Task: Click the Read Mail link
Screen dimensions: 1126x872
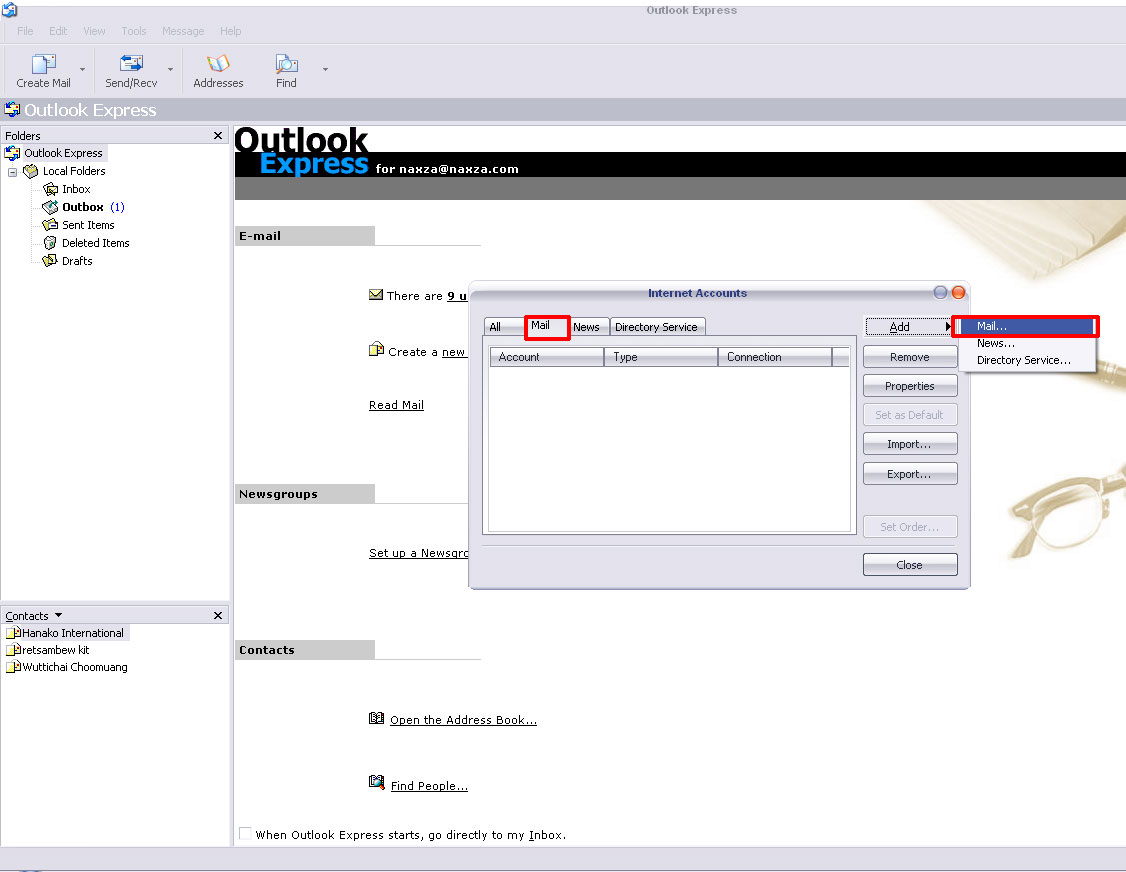Action: tap(396, 405)
